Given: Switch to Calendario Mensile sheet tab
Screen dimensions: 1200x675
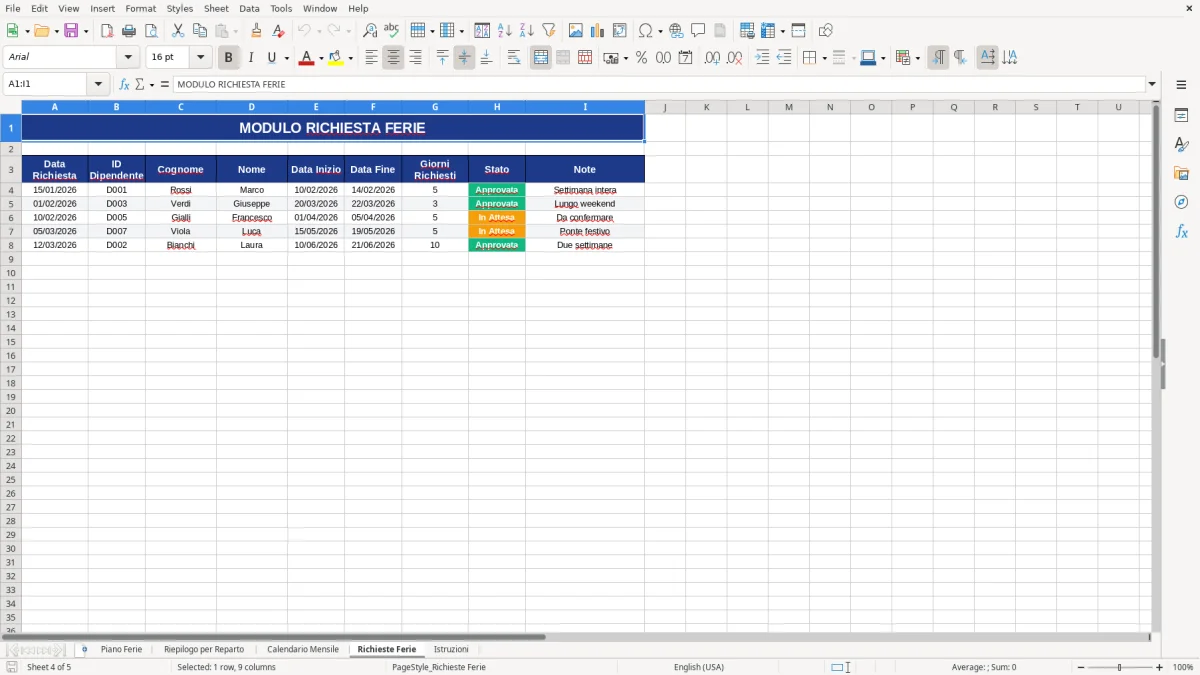Looking at the screenshot, I should 303,649.
